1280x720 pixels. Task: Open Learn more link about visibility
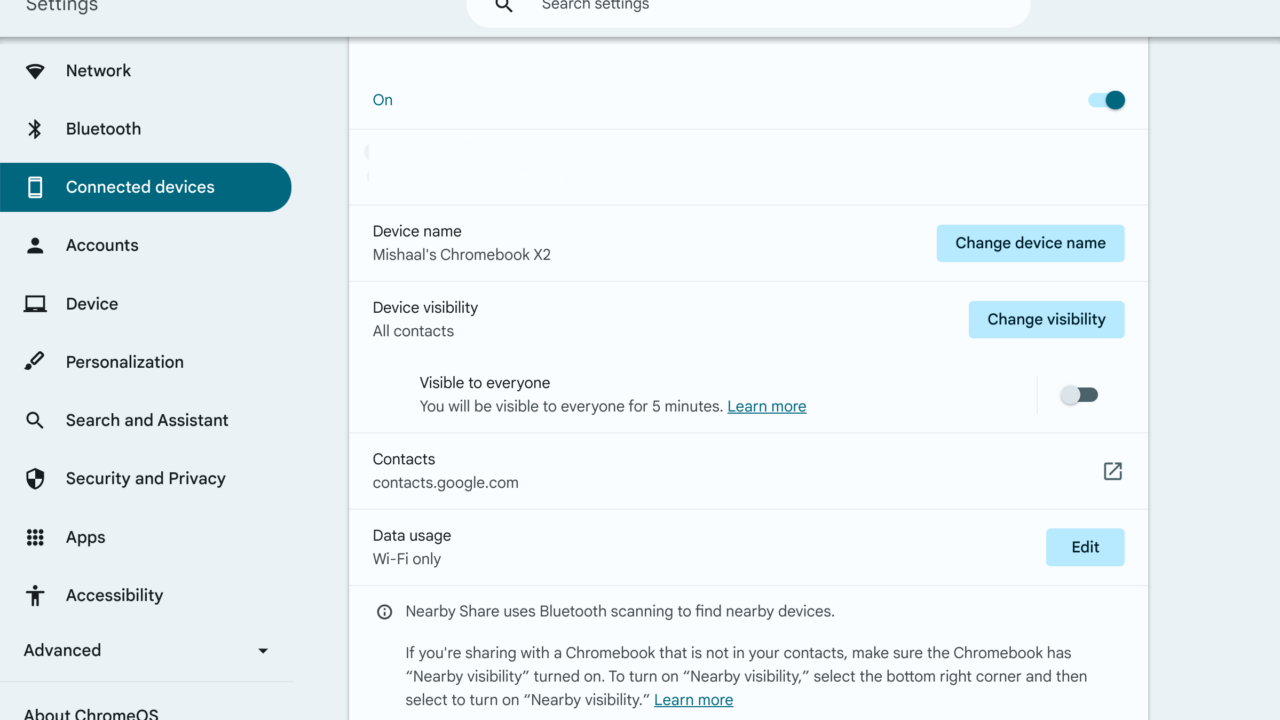tap(766, 406)
